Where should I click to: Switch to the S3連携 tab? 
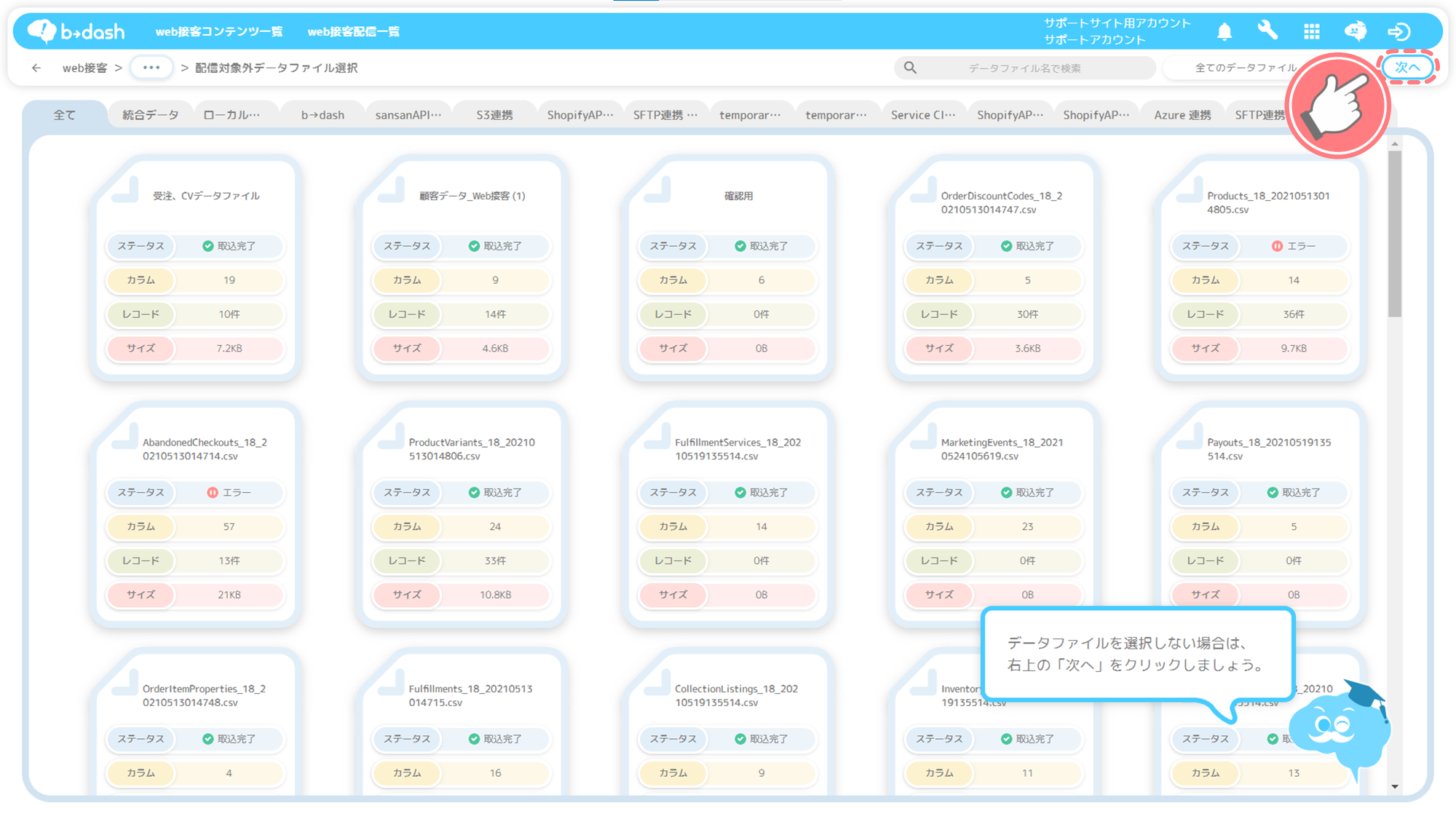tap(494, 115)
